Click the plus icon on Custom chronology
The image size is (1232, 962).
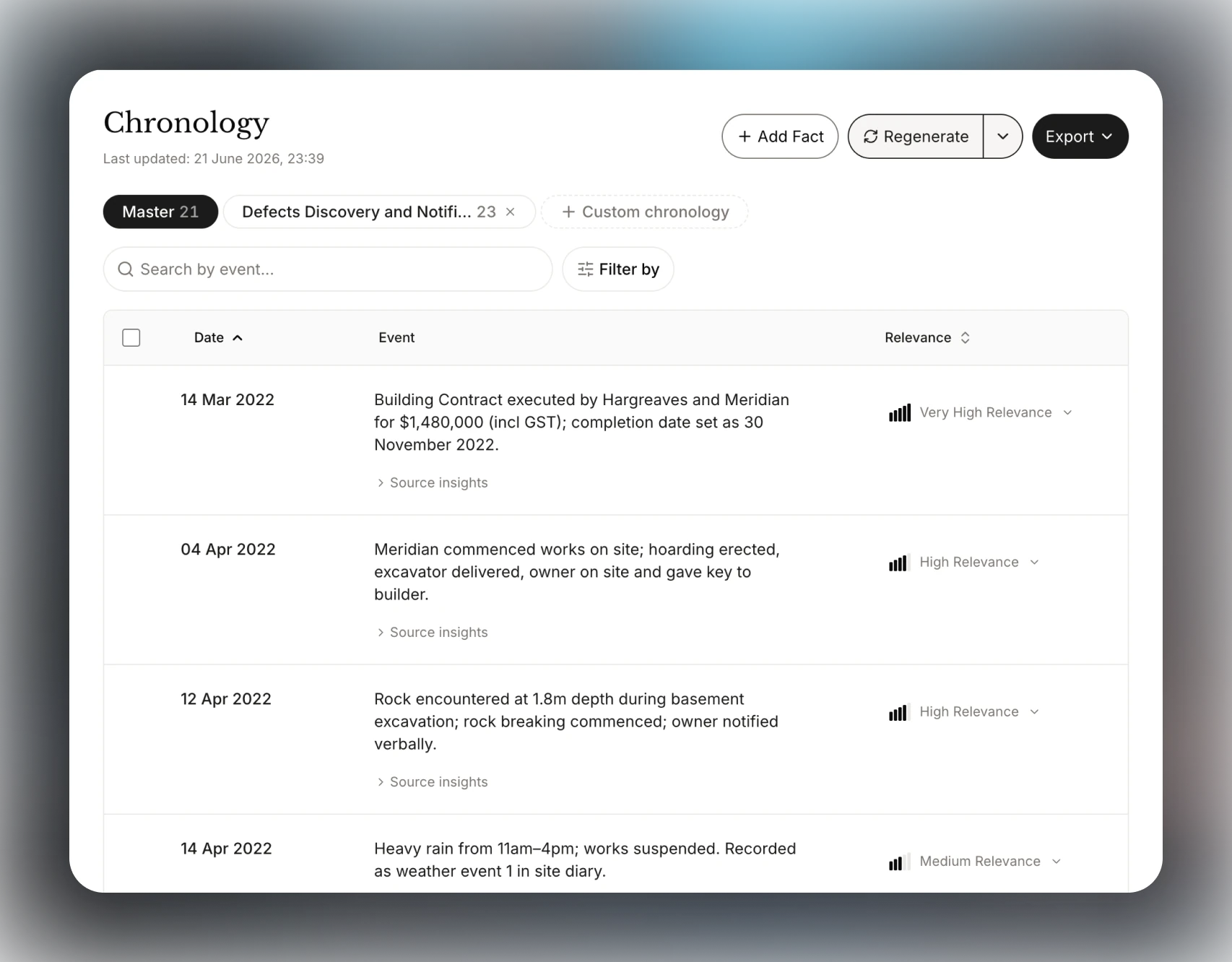[569, 212]
